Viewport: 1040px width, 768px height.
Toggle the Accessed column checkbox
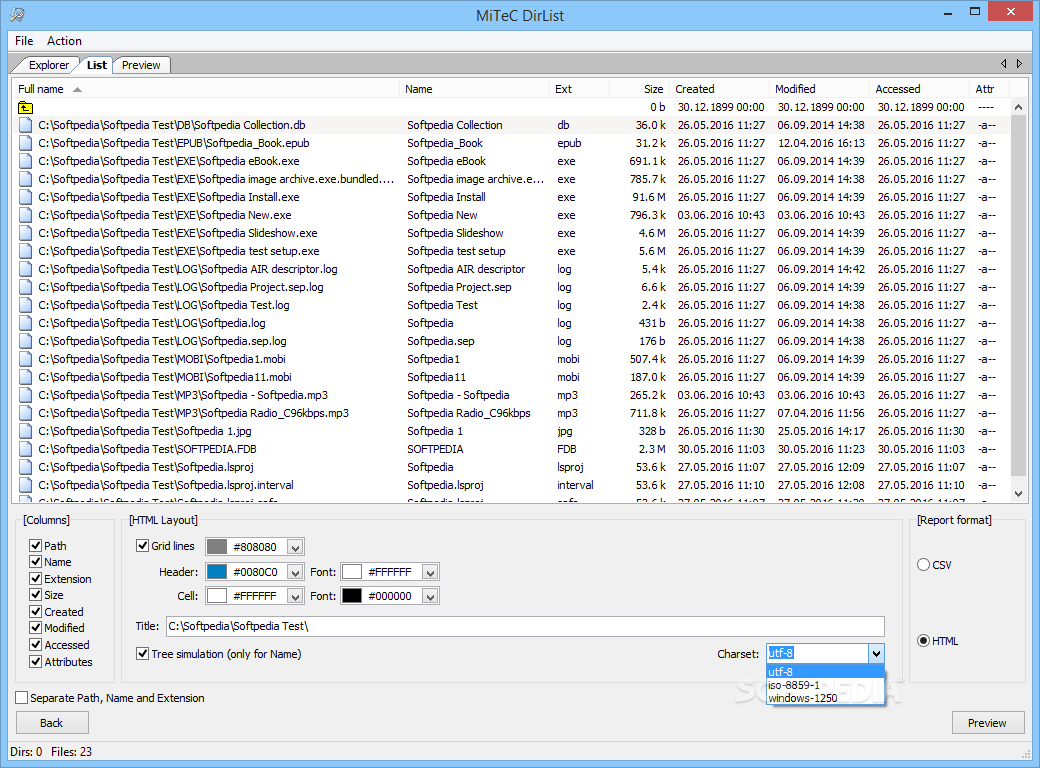click(x=36, y=645)
